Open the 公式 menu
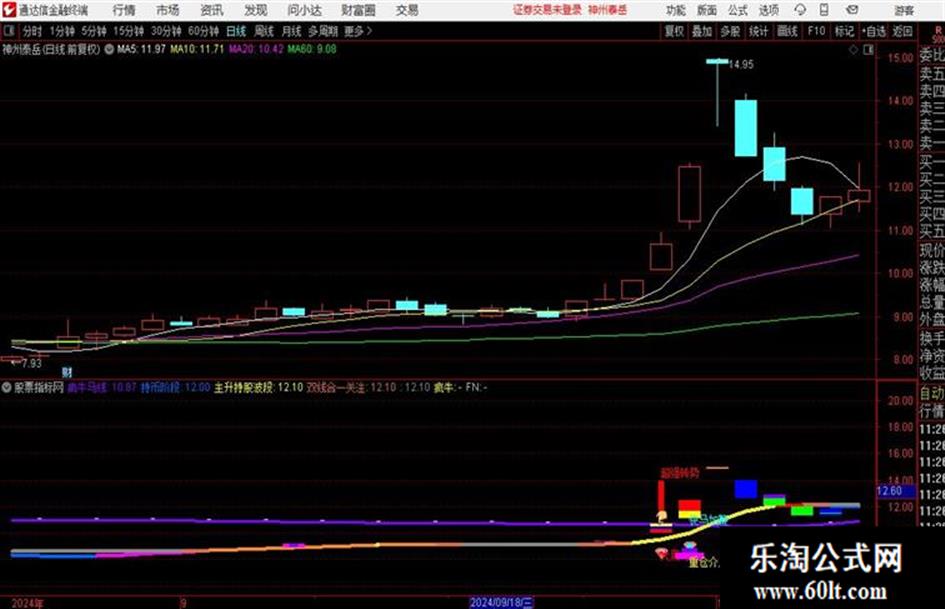Image resolution: width=945 pixels, height=609 pixels. pos(738,10)
